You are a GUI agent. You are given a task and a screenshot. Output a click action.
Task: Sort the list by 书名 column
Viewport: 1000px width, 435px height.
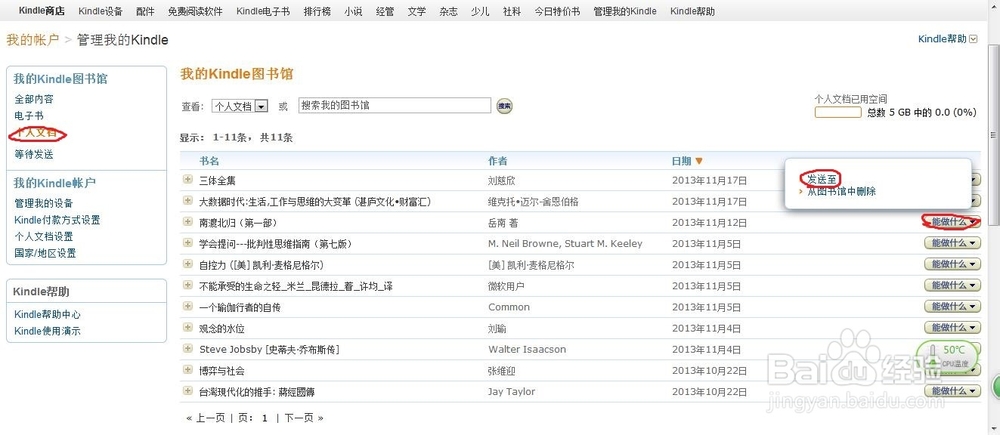[209, 161]
